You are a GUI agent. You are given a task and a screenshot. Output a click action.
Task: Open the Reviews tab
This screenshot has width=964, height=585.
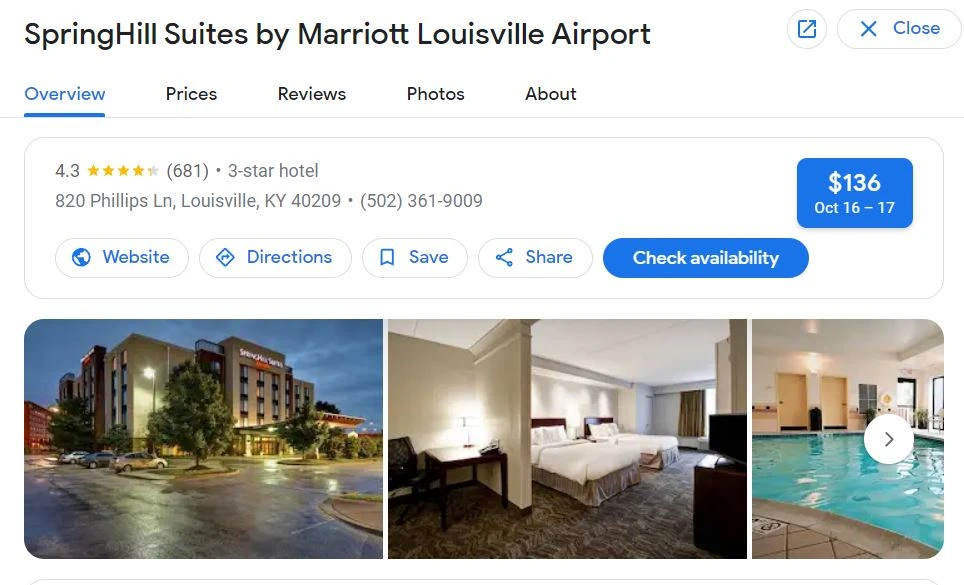tap(312, 94)
